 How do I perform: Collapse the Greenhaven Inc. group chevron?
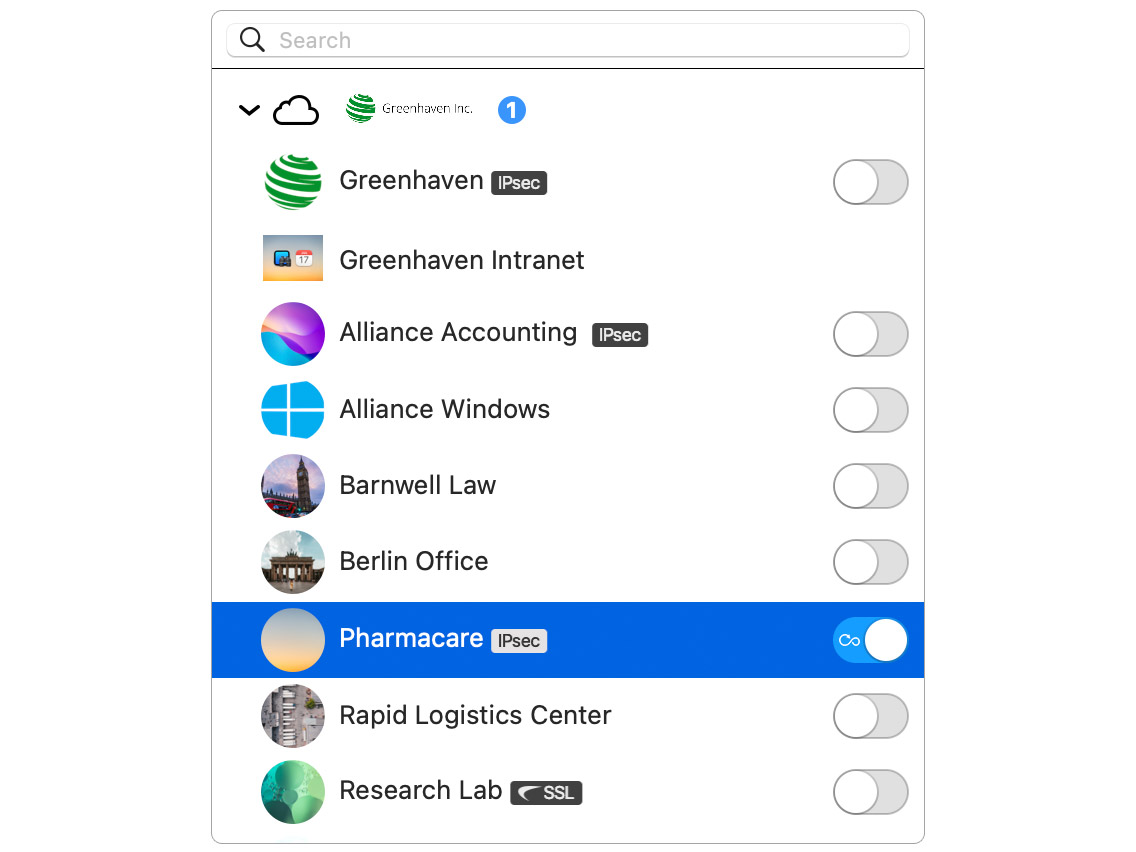click(x=249, y=111)
